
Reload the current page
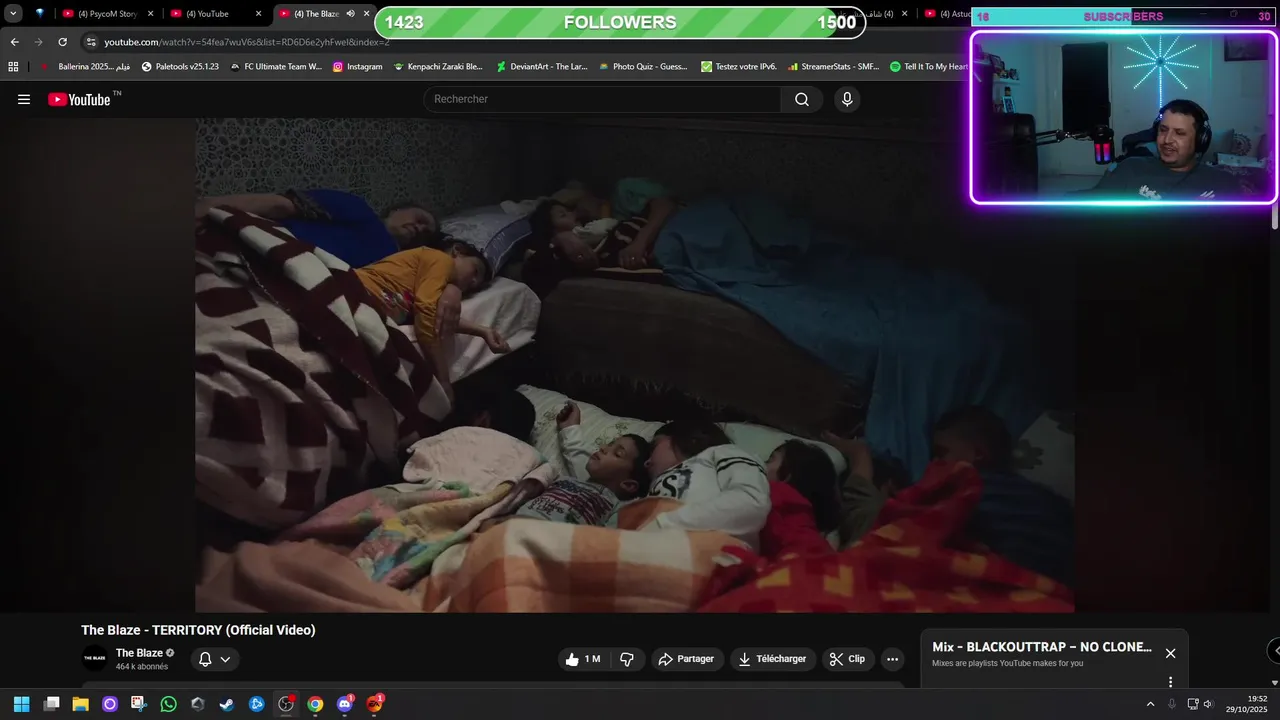click(x=62, y=42)
